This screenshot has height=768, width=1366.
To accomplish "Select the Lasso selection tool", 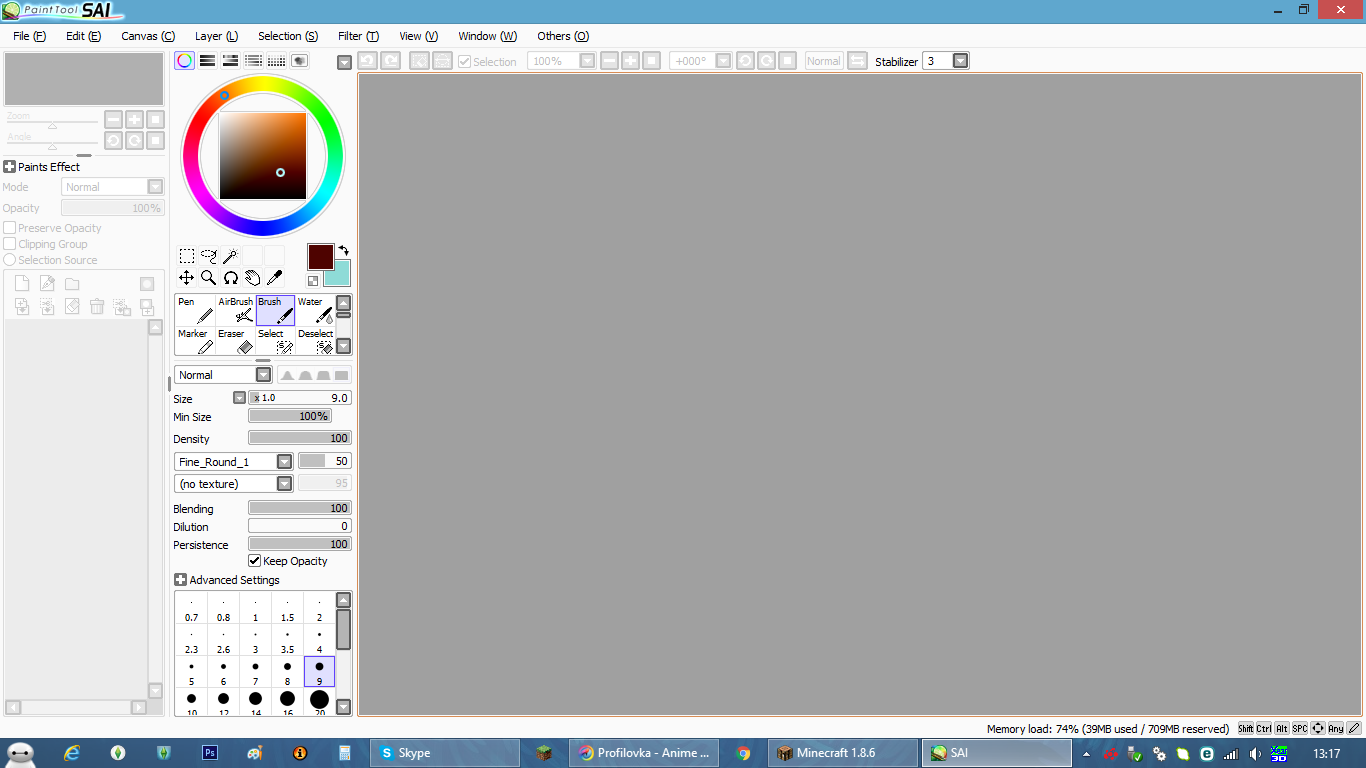I will pos(208,256).
